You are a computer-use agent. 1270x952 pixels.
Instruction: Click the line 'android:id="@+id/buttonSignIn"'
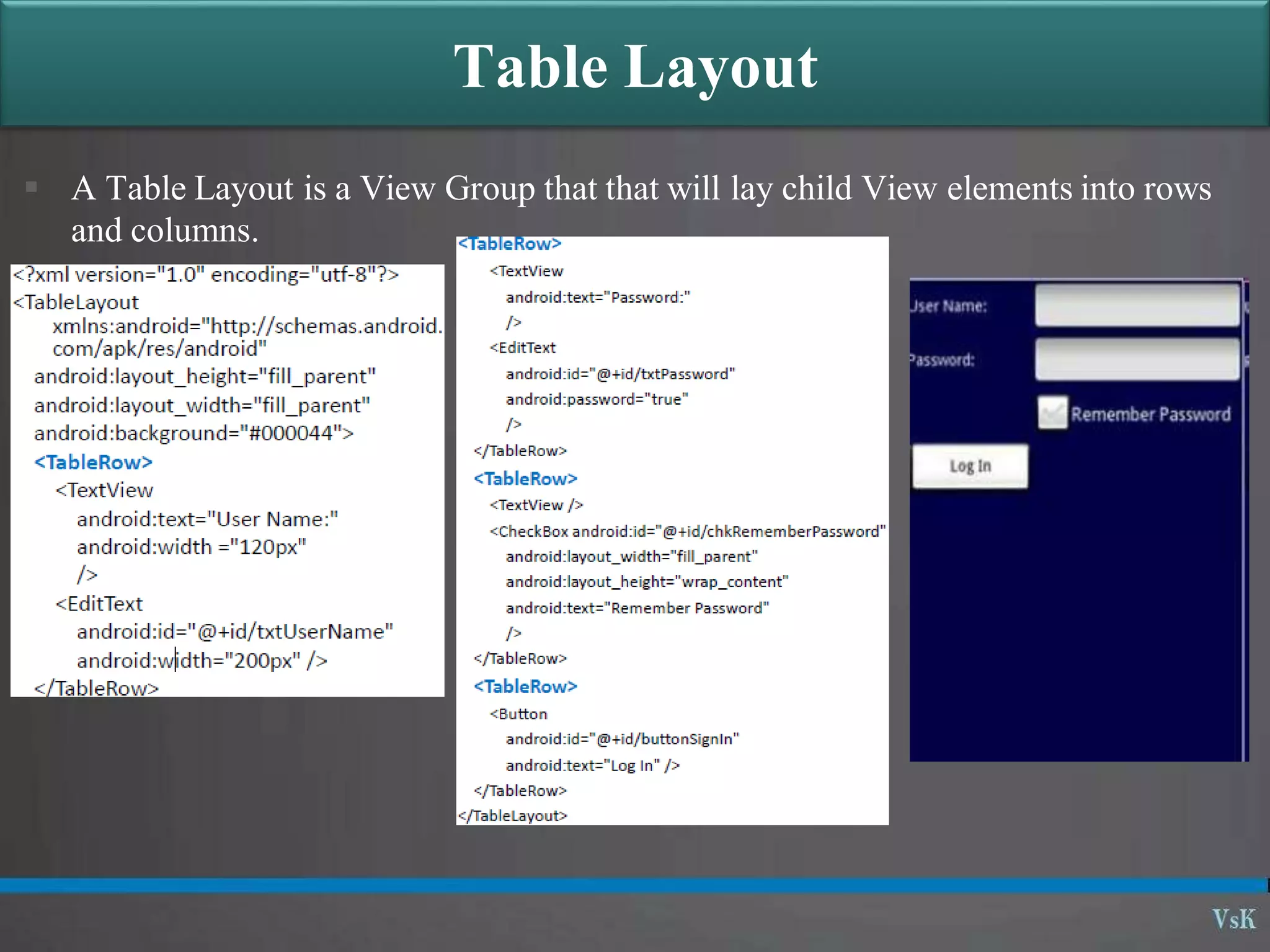pyautogui.click(x=623, y=739)
